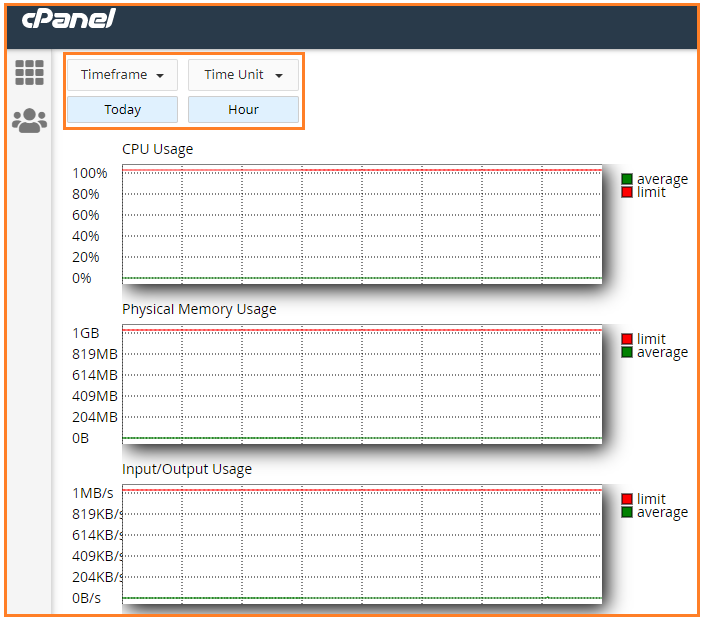Click the Physical Memory Usage graph area
The height and width of the screenshot is (620, 706).
point(362,384)
